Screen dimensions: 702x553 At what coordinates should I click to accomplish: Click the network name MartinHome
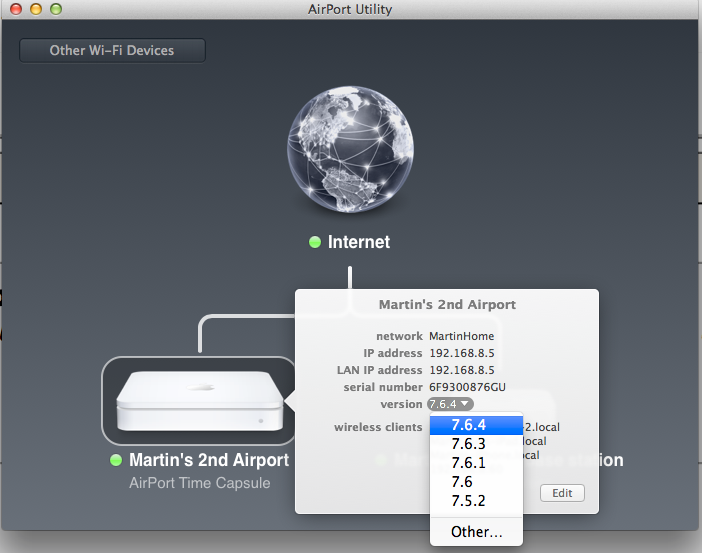click(462, 336)
